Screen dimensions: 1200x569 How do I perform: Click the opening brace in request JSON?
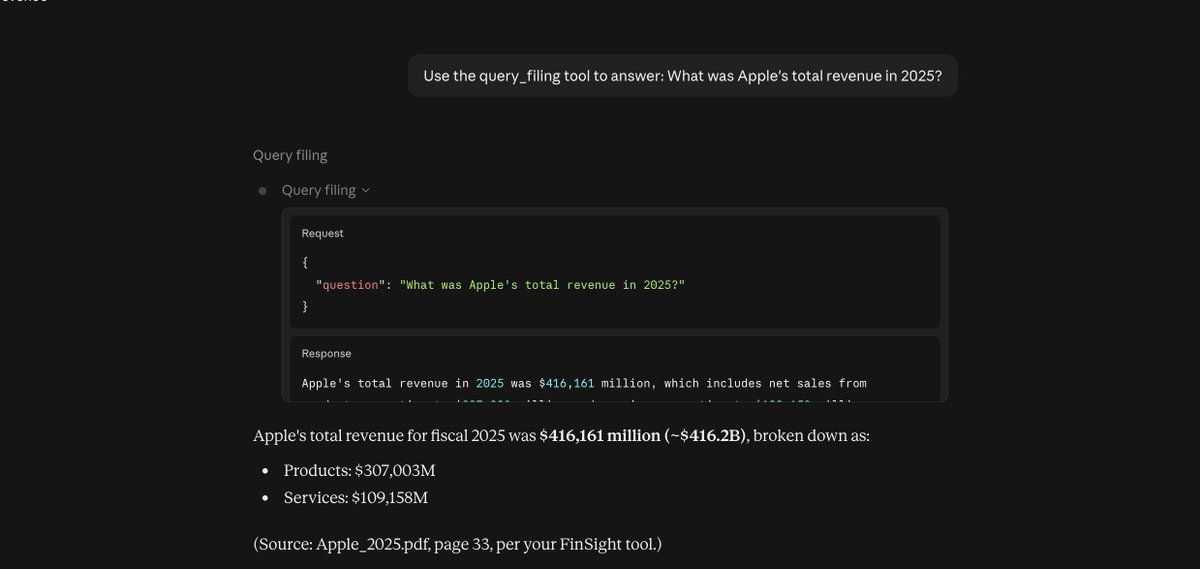(x=305, y=263)
